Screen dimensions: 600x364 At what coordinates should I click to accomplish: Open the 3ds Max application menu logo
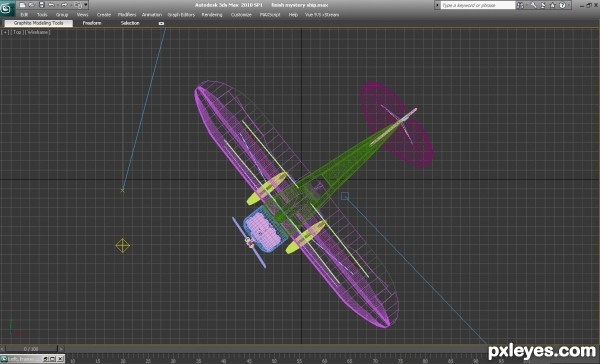click(x=7, y=8)
